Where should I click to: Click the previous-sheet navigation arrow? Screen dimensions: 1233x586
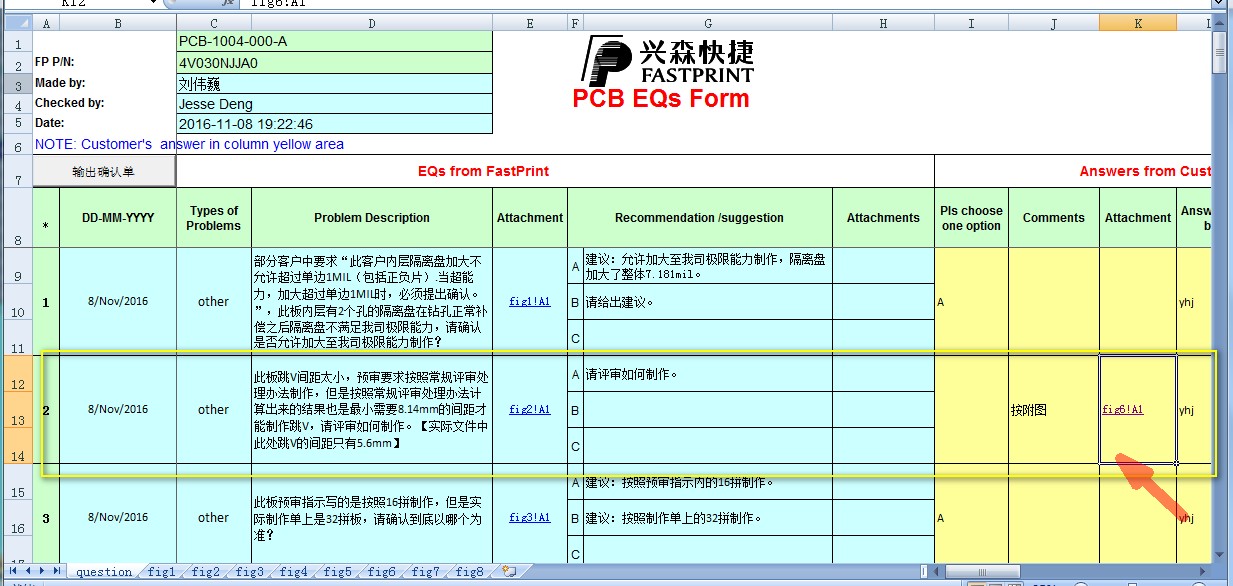coord(26,571)
